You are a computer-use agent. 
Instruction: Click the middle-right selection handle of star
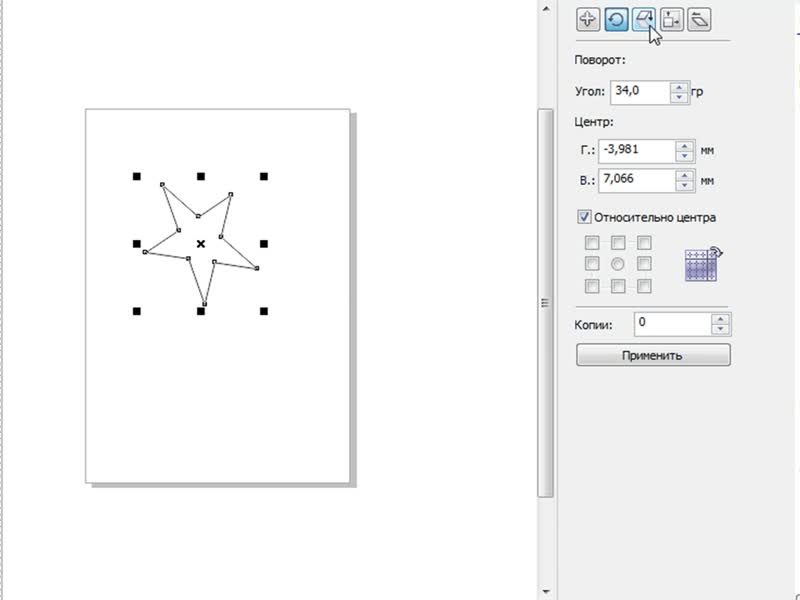coord(264,244)
